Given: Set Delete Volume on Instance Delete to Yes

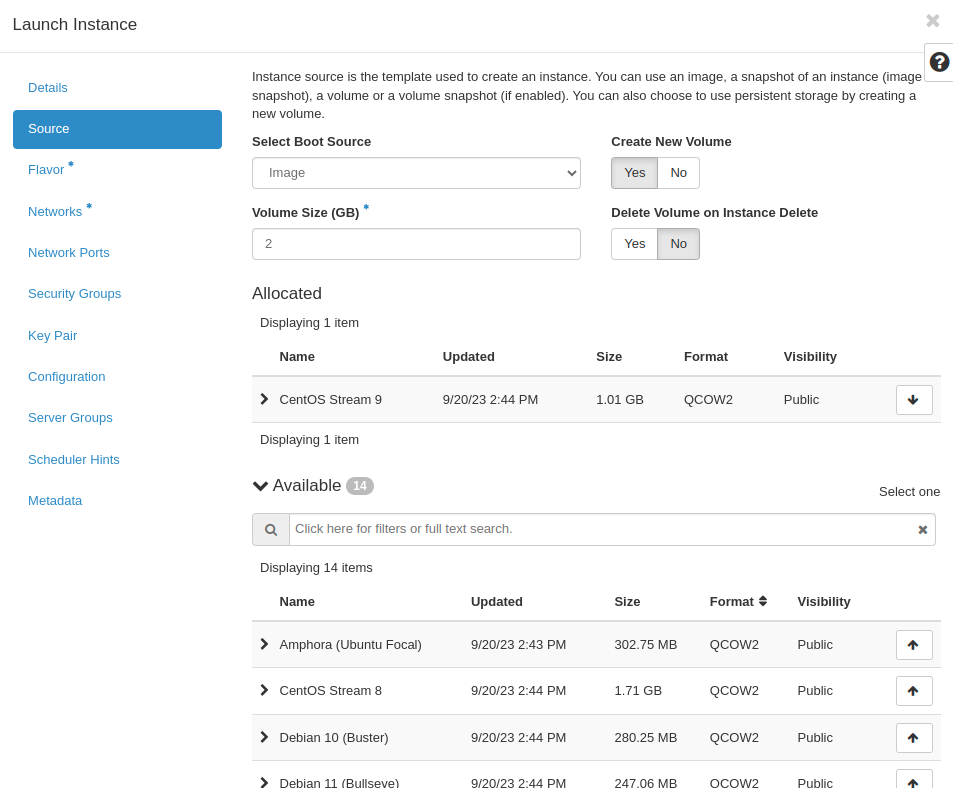Looking at the screenshot, I should (634, 243).
